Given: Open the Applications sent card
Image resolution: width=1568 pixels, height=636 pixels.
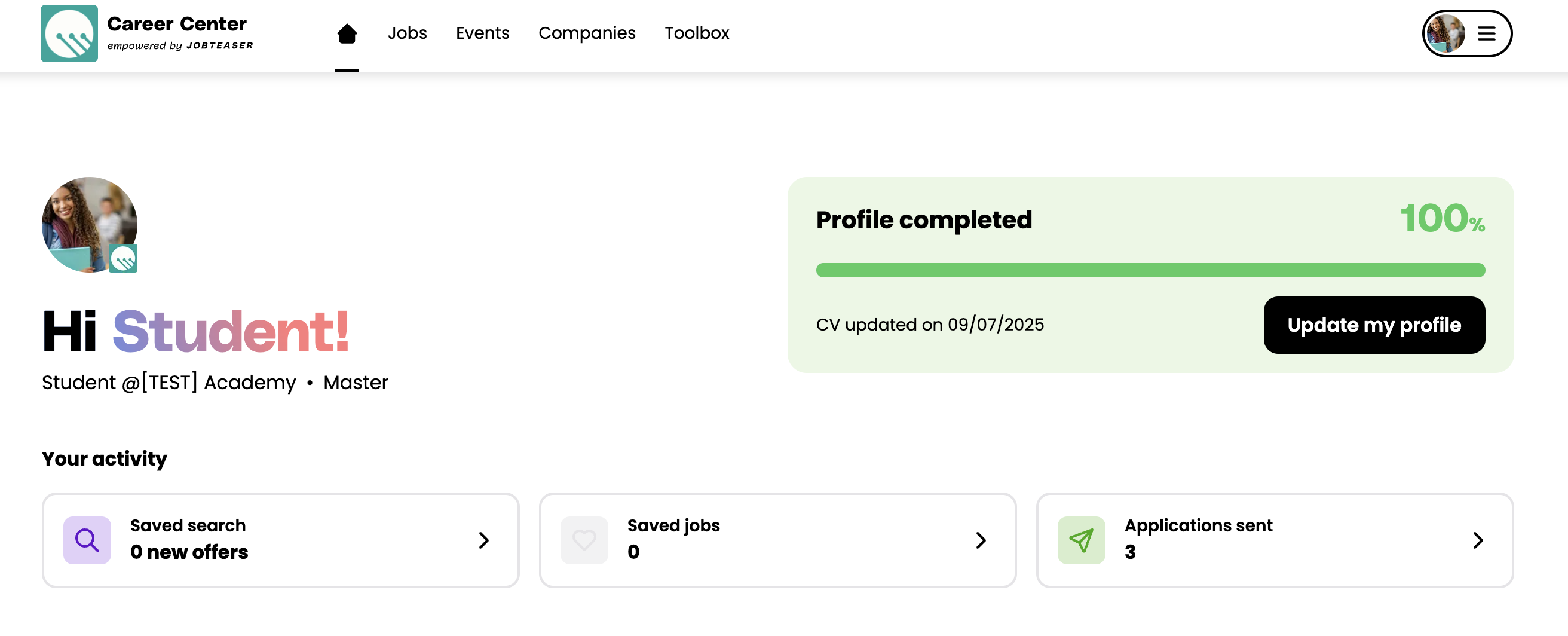Looking at the screenshot, I should (1275, 540).
